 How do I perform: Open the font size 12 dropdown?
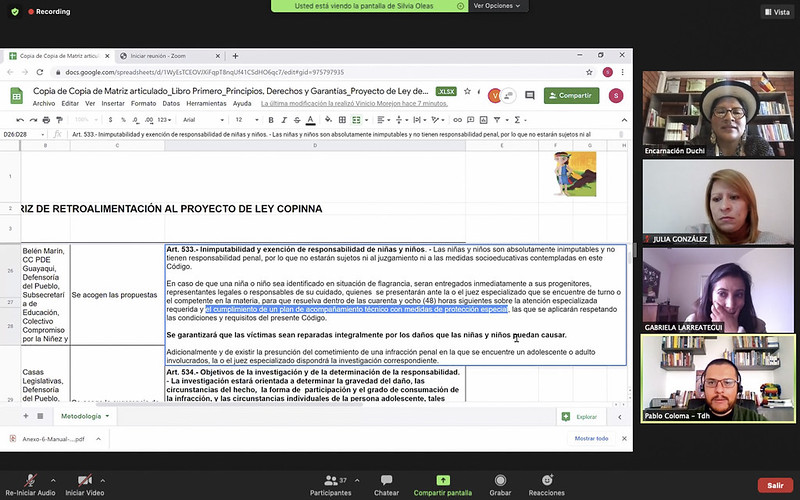[246, 120]
